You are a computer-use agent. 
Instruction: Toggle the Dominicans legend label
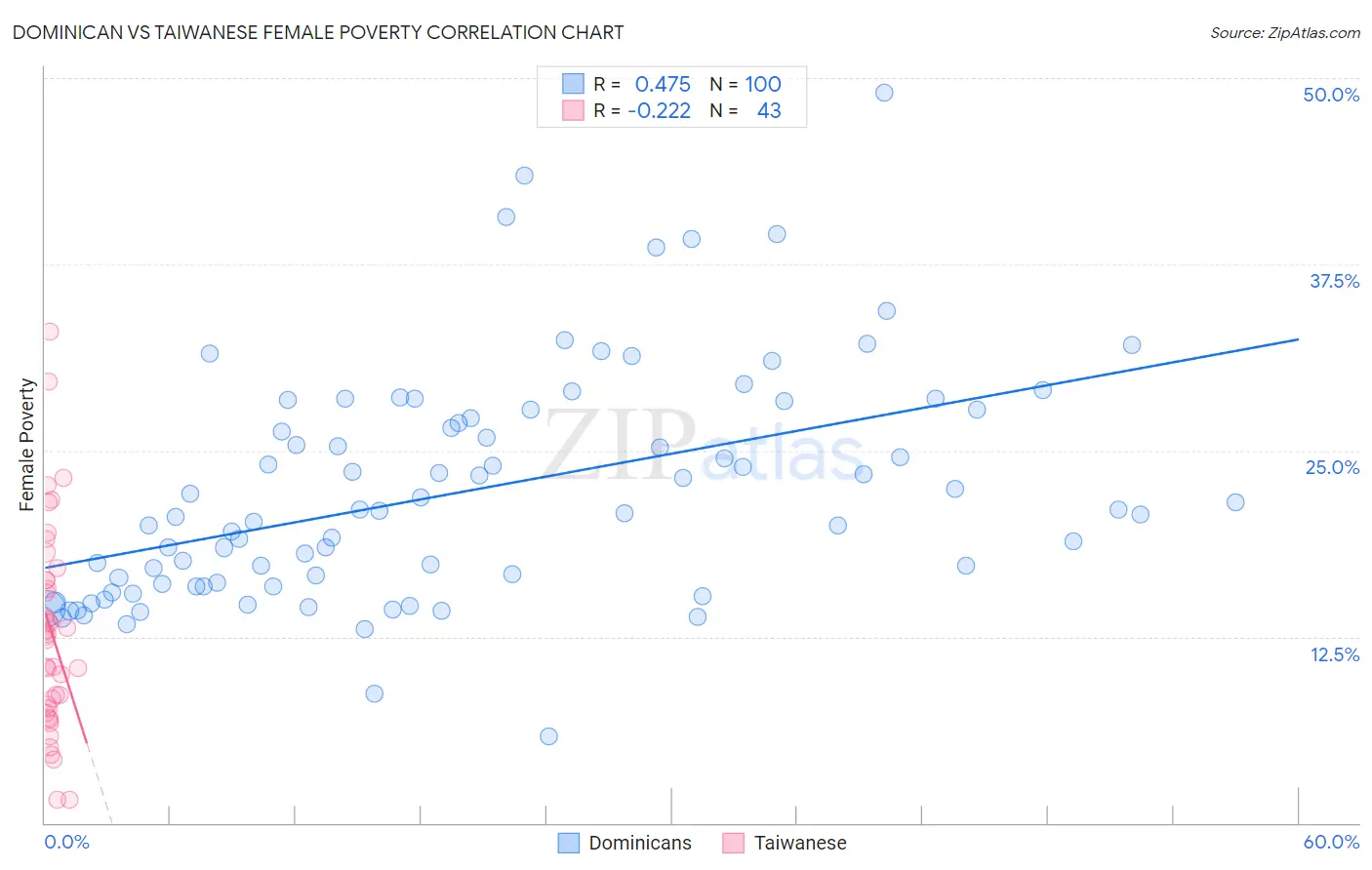(640, 843)
